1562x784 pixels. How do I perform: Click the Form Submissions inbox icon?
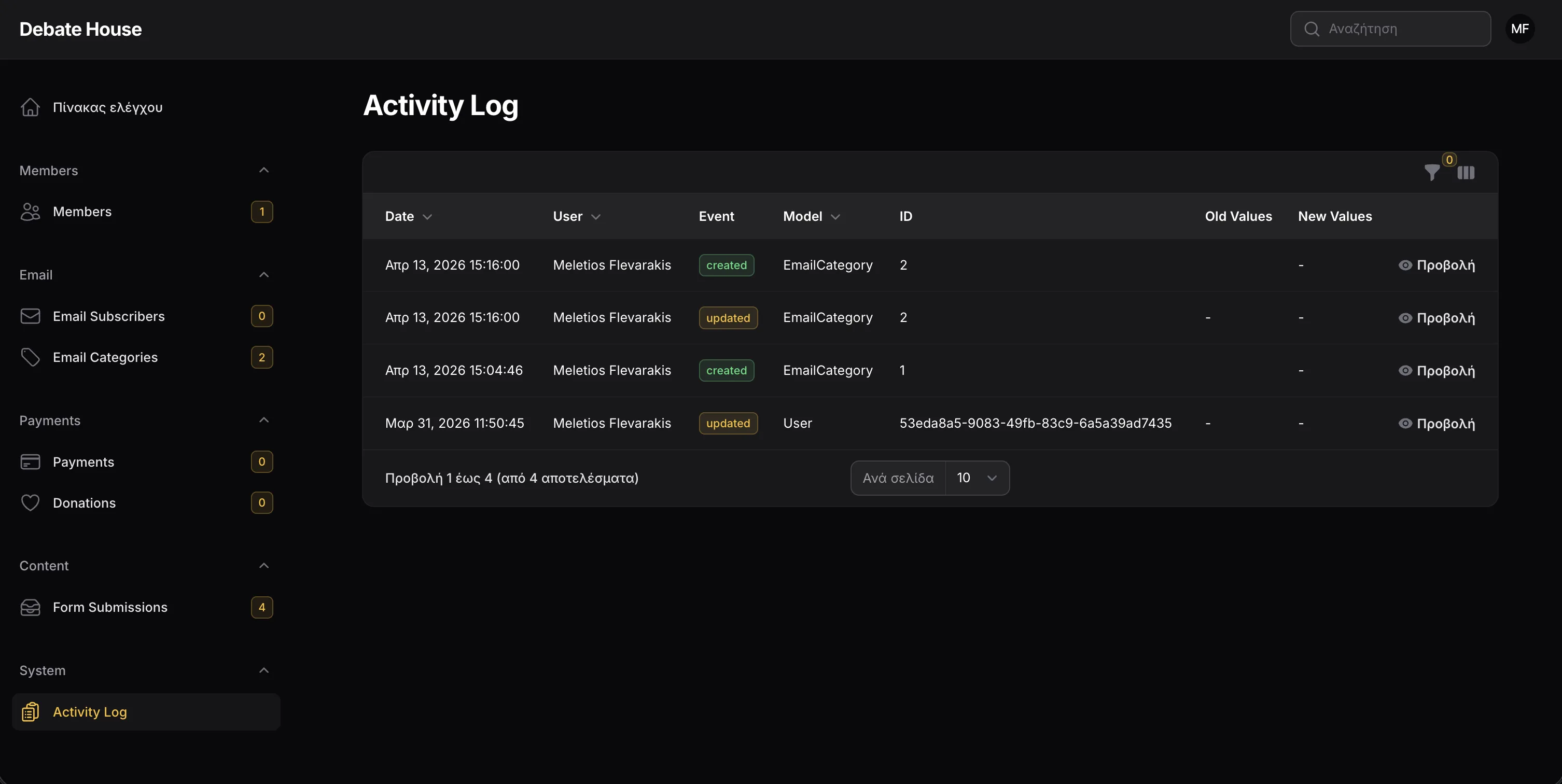[x=30, y=607]
